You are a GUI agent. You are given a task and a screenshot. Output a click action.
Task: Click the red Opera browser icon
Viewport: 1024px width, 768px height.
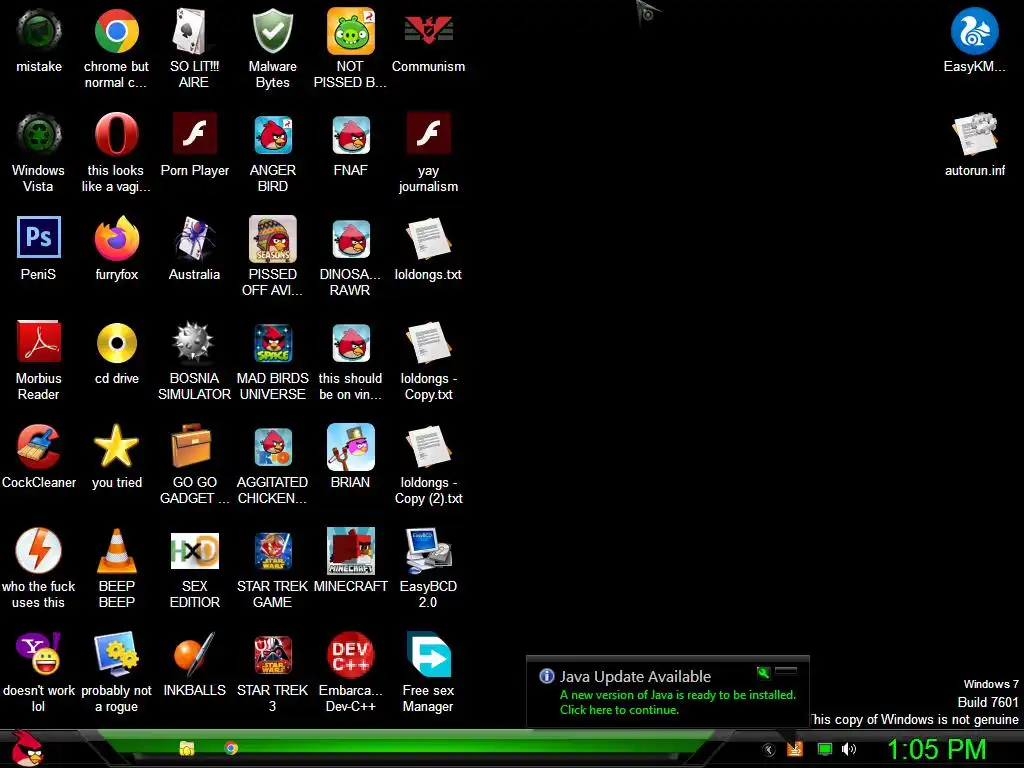point(116,135)
